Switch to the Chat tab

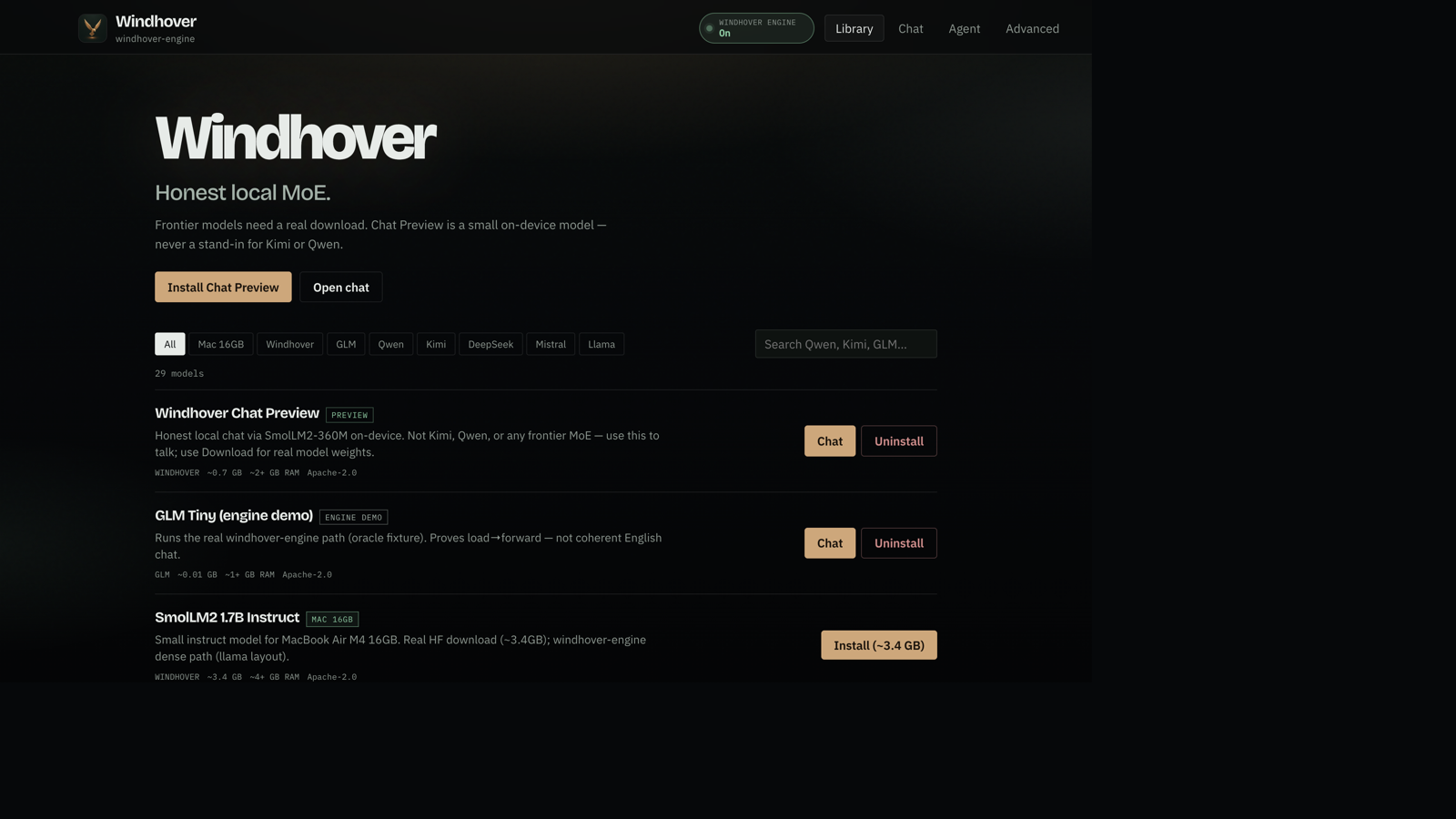point(910,28)
